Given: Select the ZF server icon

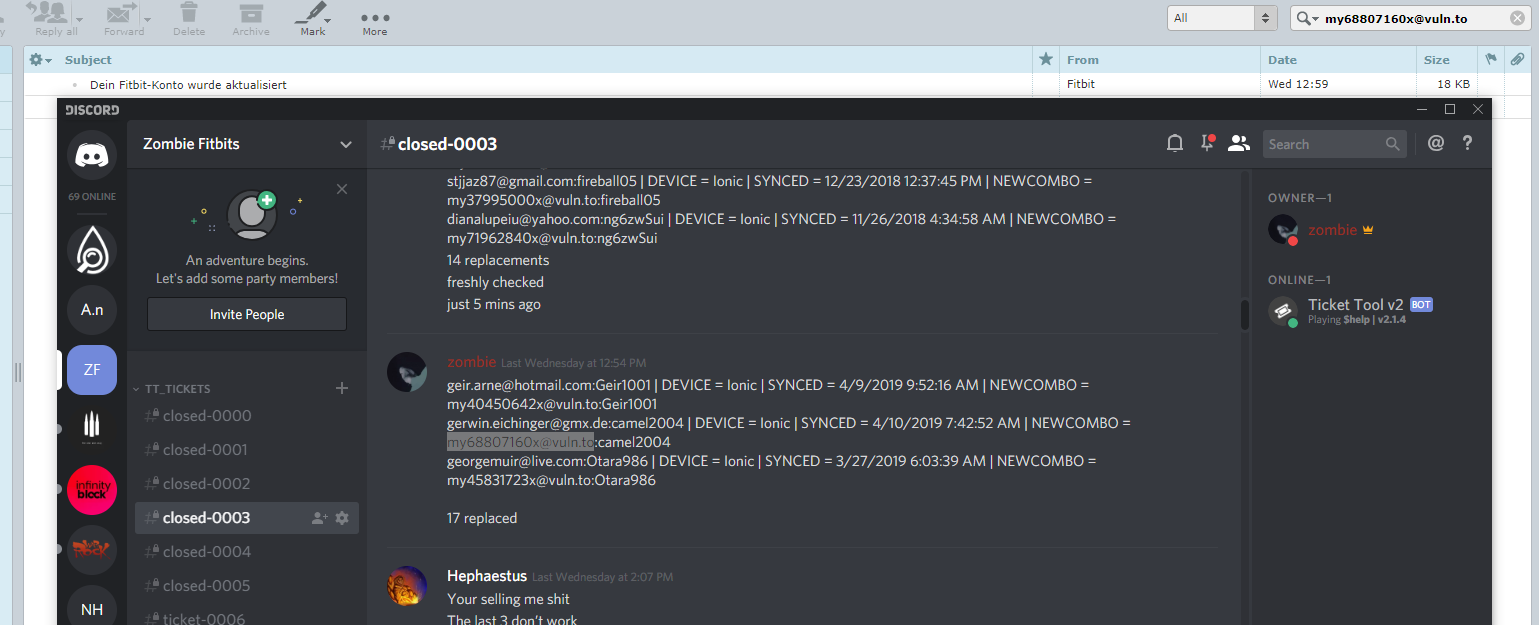Looking at the screenshot, I should coord(92,370).
